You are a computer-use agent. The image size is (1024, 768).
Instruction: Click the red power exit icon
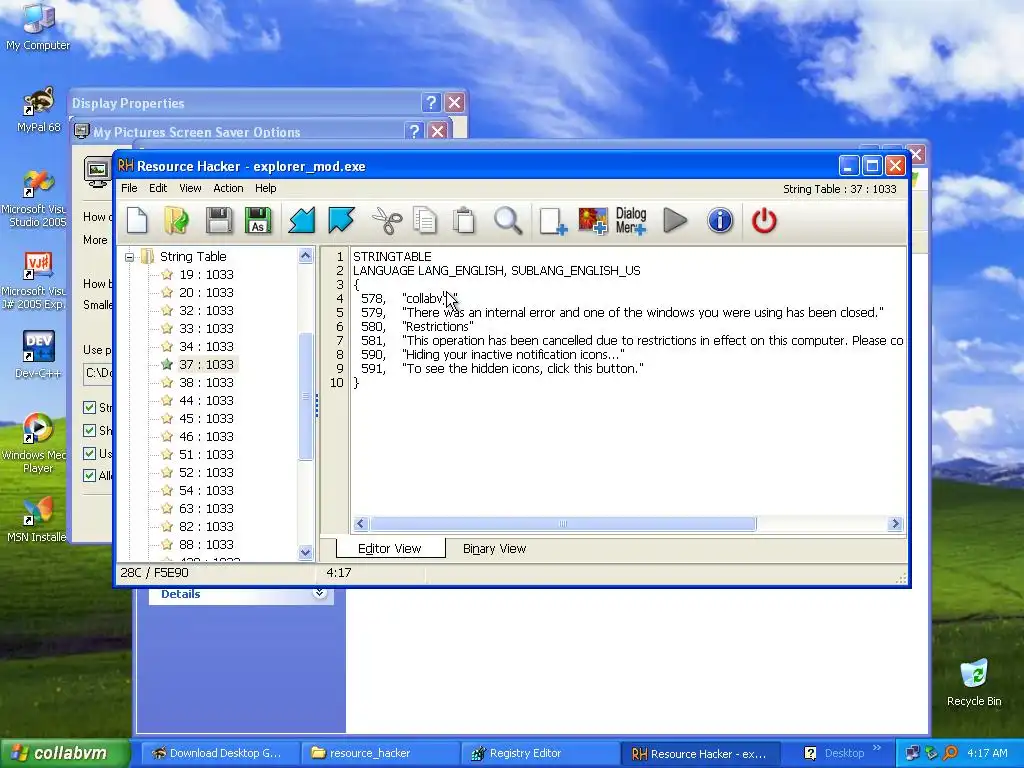(x=764, y=220)
